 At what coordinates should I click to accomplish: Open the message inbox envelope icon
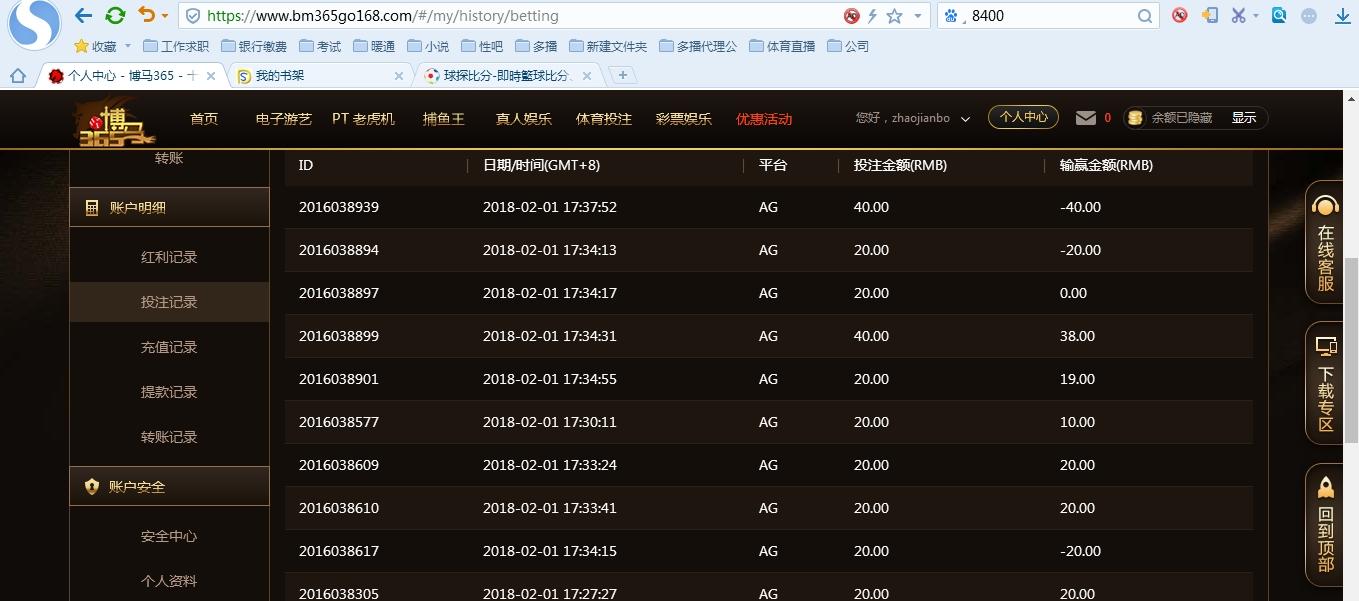(x=1084, y=117)
